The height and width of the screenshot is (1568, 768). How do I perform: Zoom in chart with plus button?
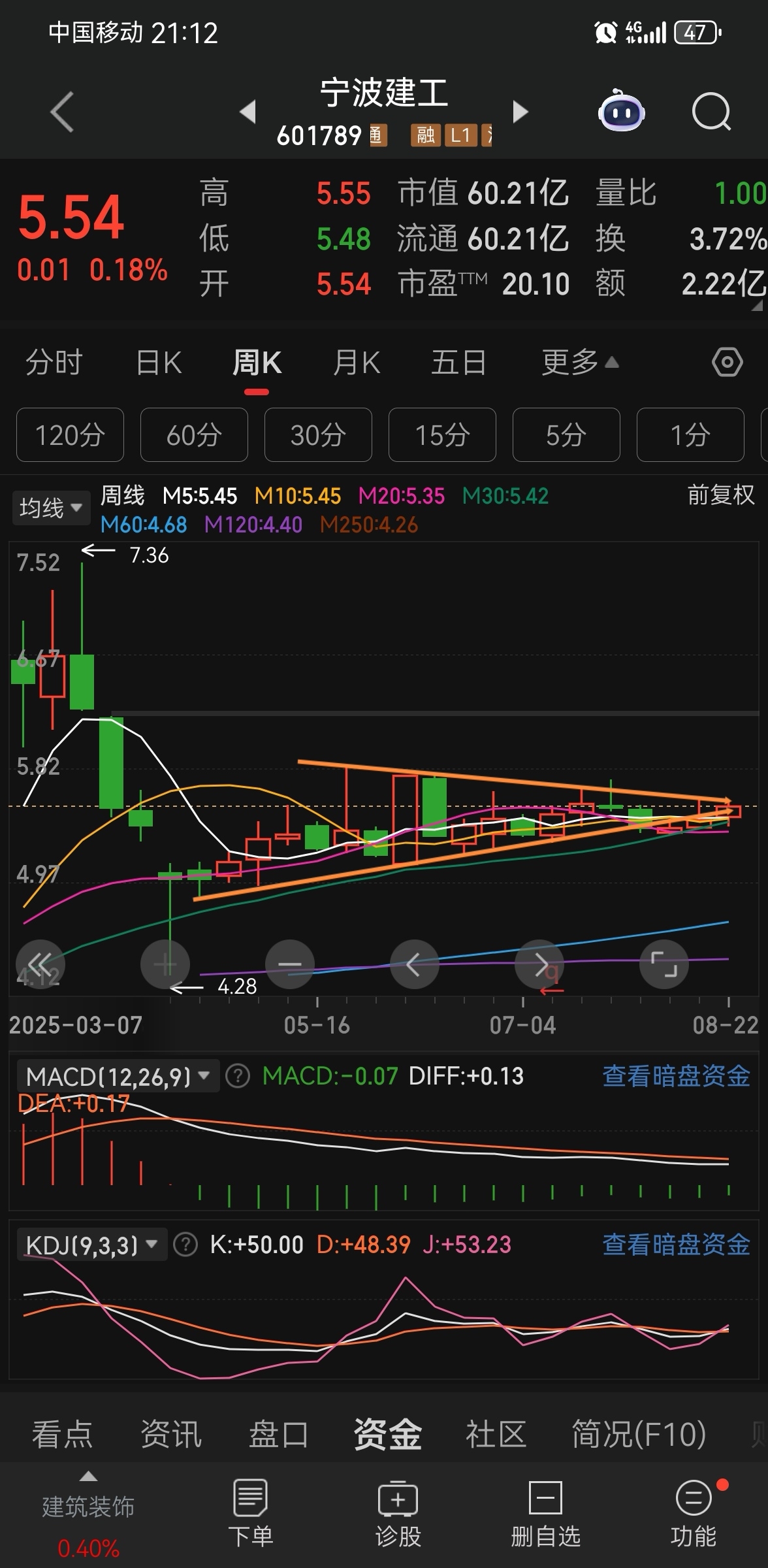click(x=165, y=964)
